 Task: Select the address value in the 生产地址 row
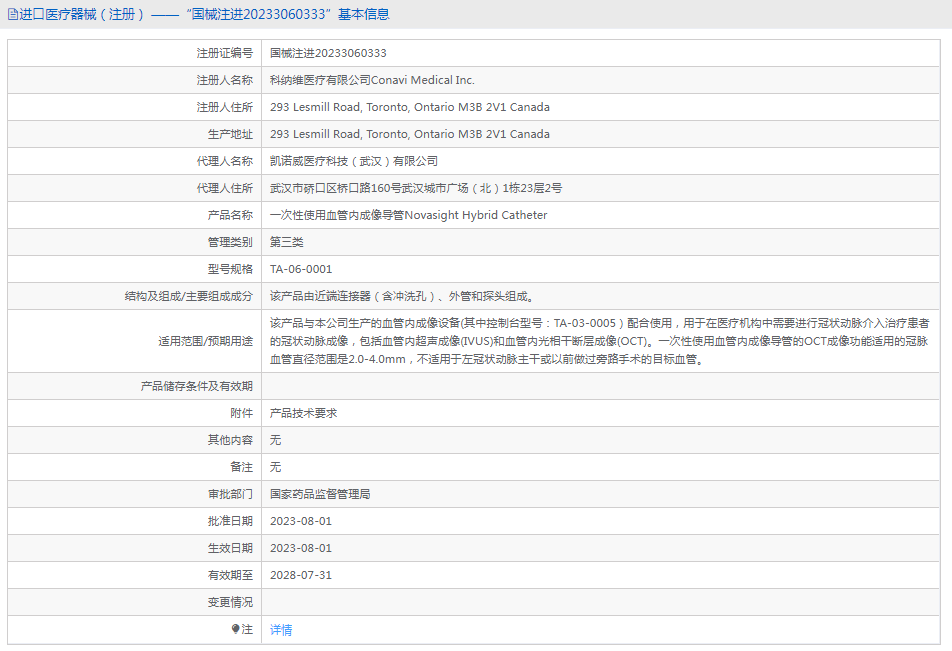coord(410,134)
